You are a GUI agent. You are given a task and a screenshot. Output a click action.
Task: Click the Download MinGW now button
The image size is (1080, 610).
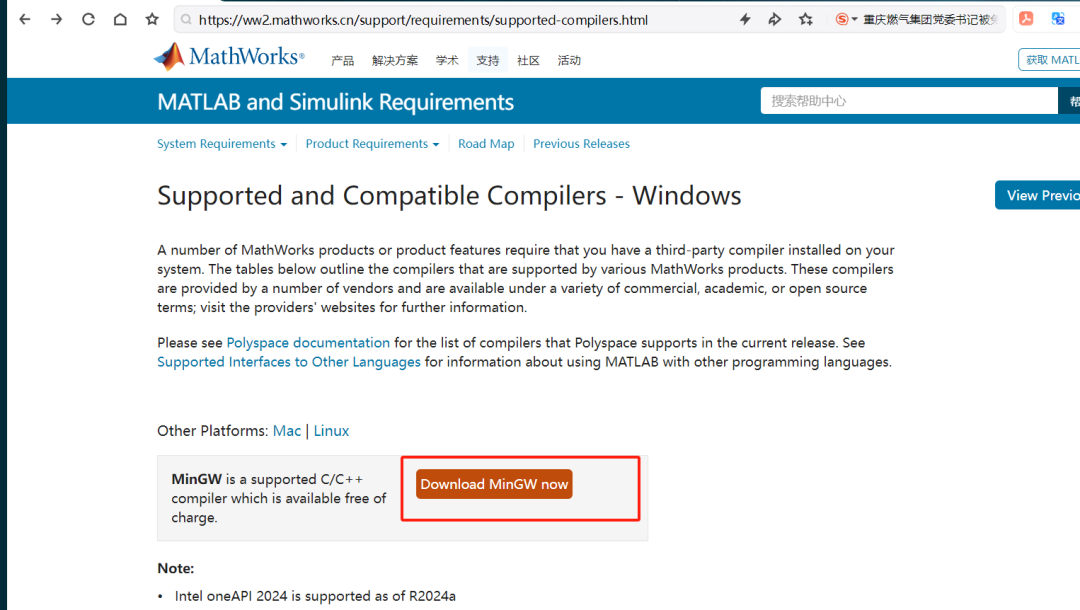[494, 484]
